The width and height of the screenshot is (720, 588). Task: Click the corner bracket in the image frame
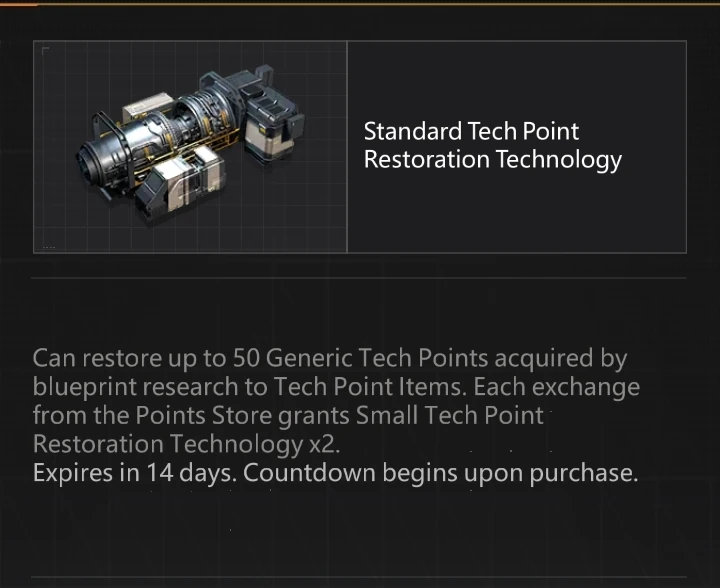click(x=45, y=50)
